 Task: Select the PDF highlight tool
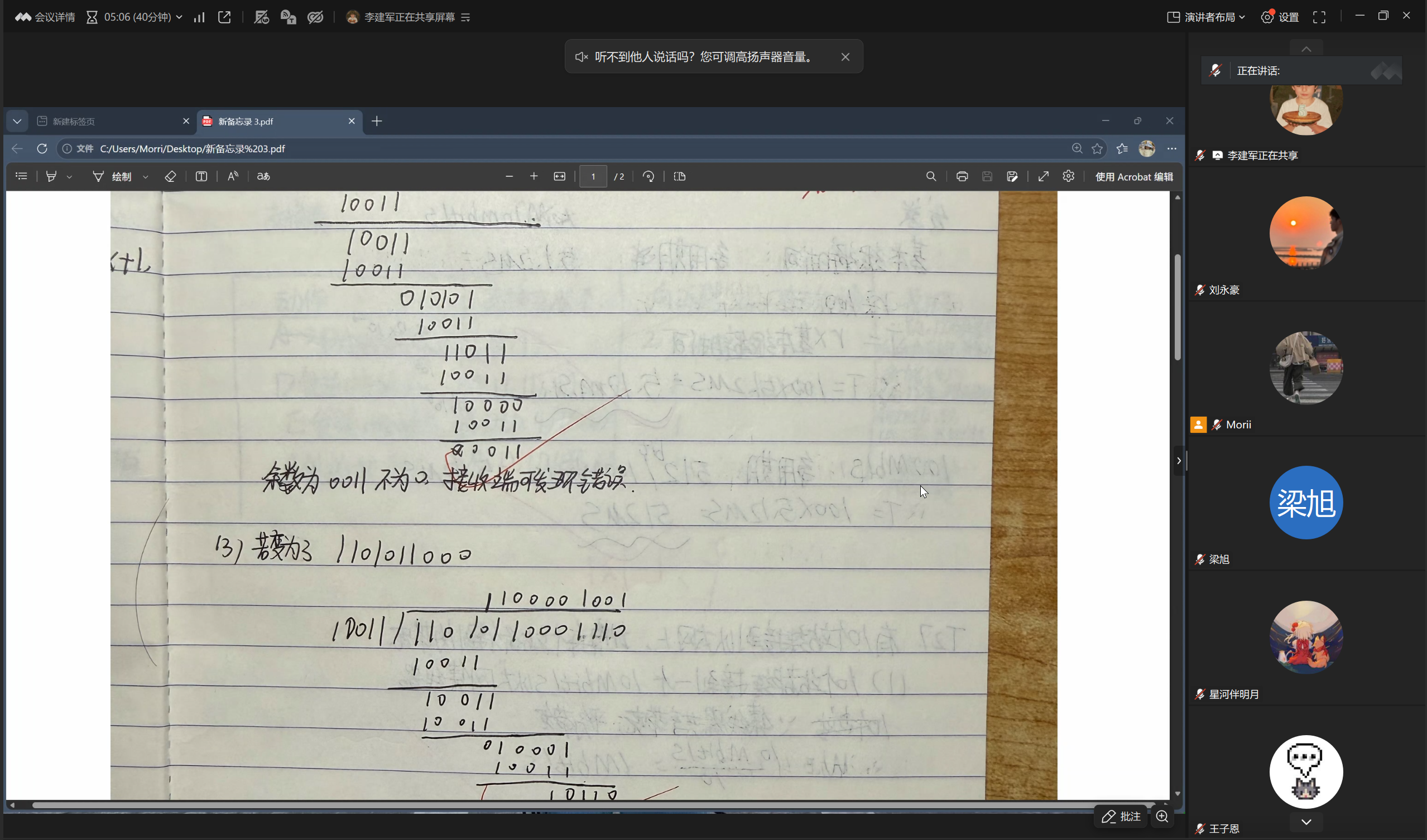[51, 176]
